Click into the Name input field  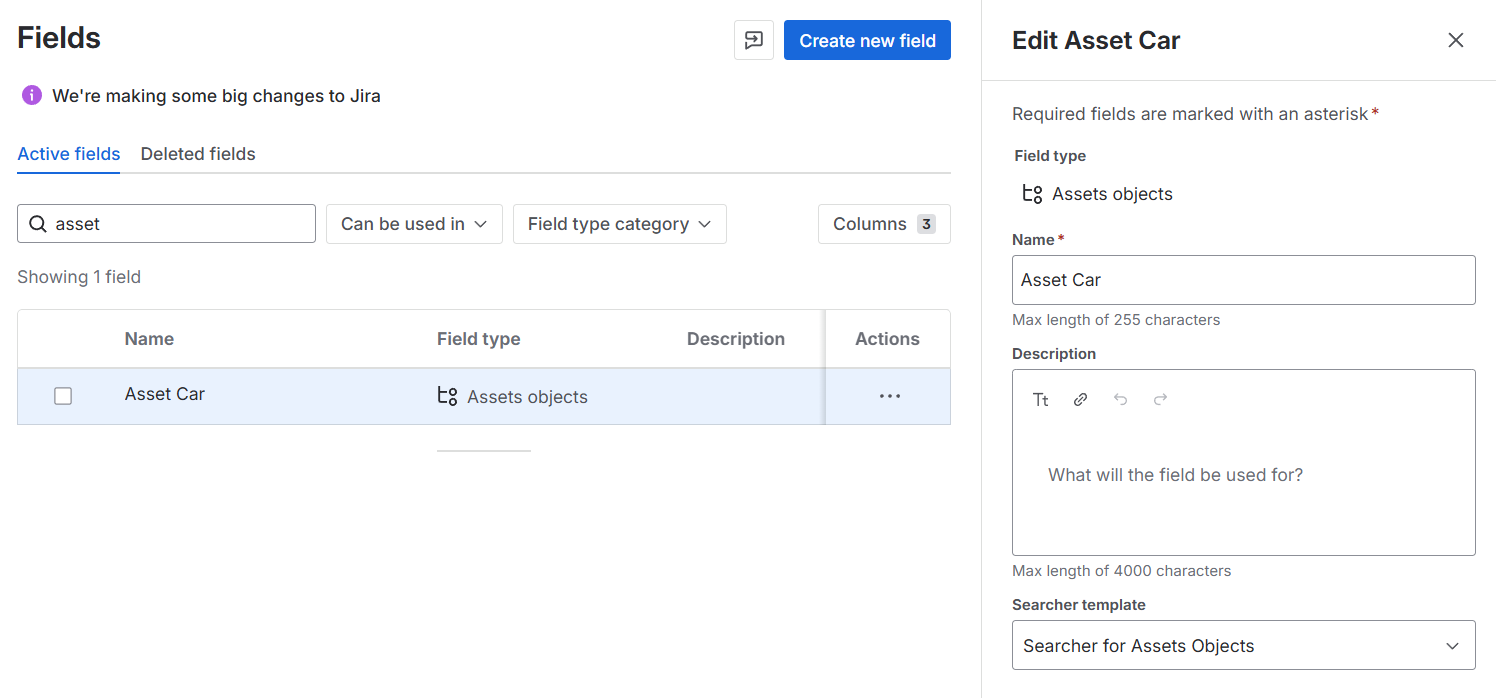coord(1243,280)
